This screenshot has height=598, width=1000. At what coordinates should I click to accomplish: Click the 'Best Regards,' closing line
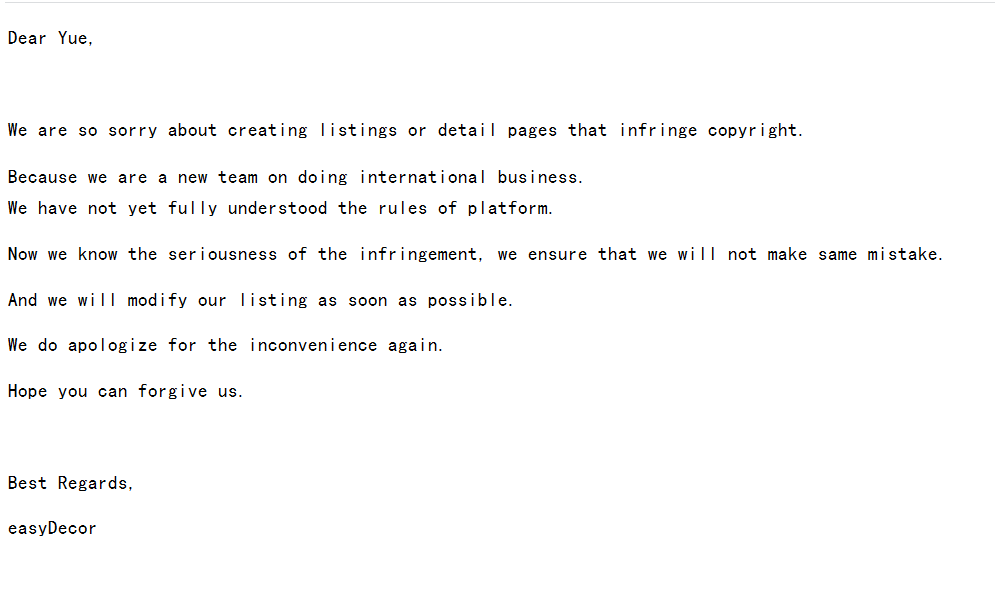pos(70,483)
